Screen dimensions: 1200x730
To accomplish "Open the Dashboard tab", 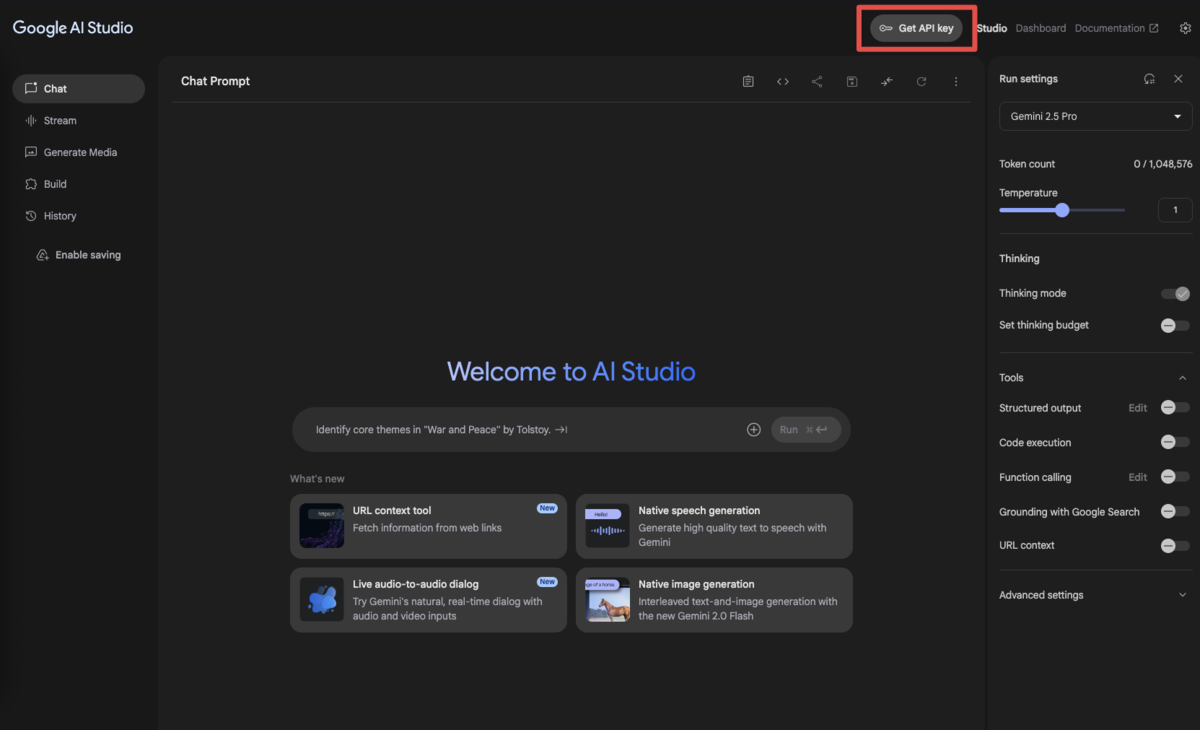I will click(x=1041, y=28).
